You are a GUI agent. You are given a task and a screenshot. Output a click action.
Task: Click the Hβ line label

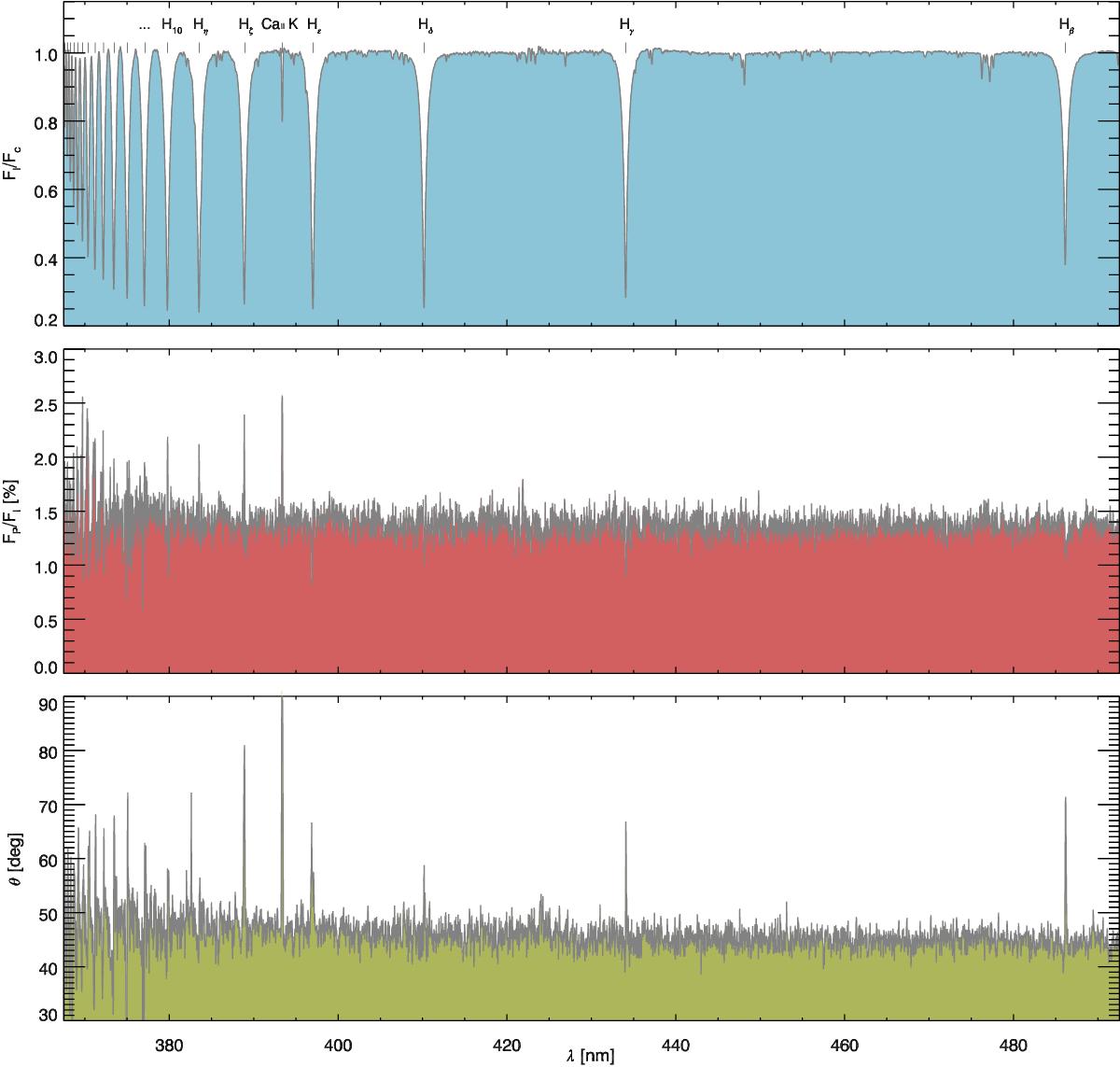[x=1066, y=26]
